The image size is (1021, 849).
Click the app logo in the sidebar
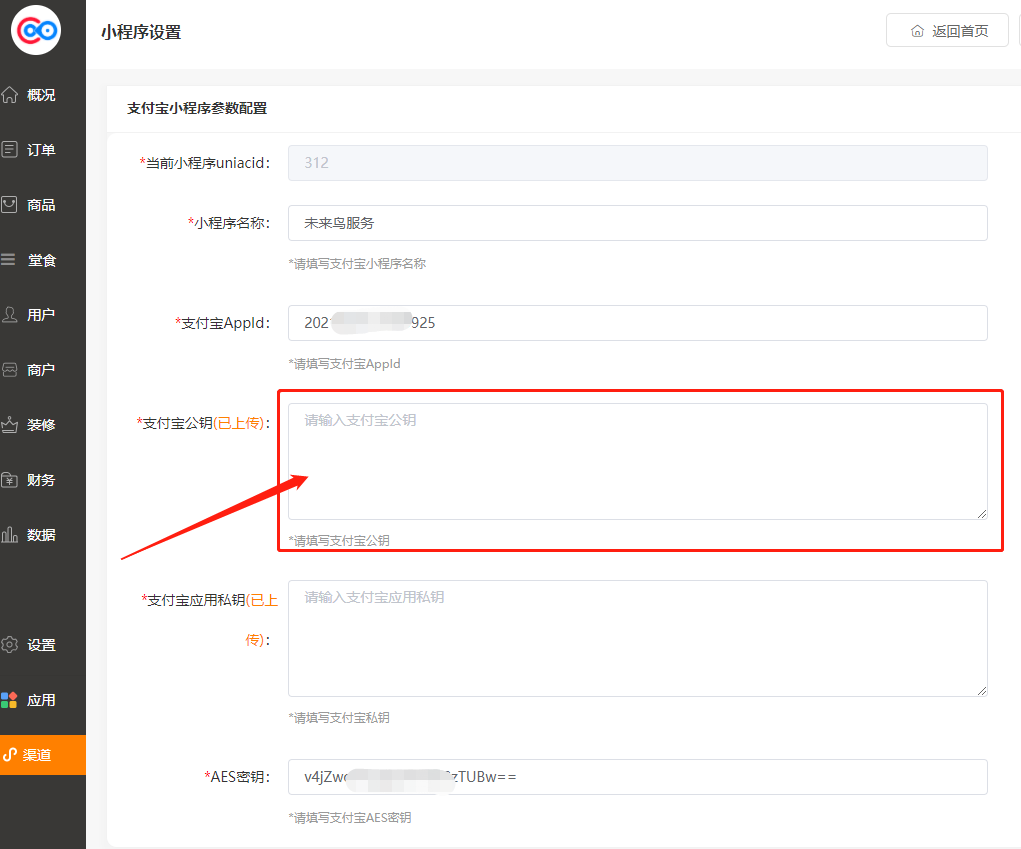coord(36,30)
